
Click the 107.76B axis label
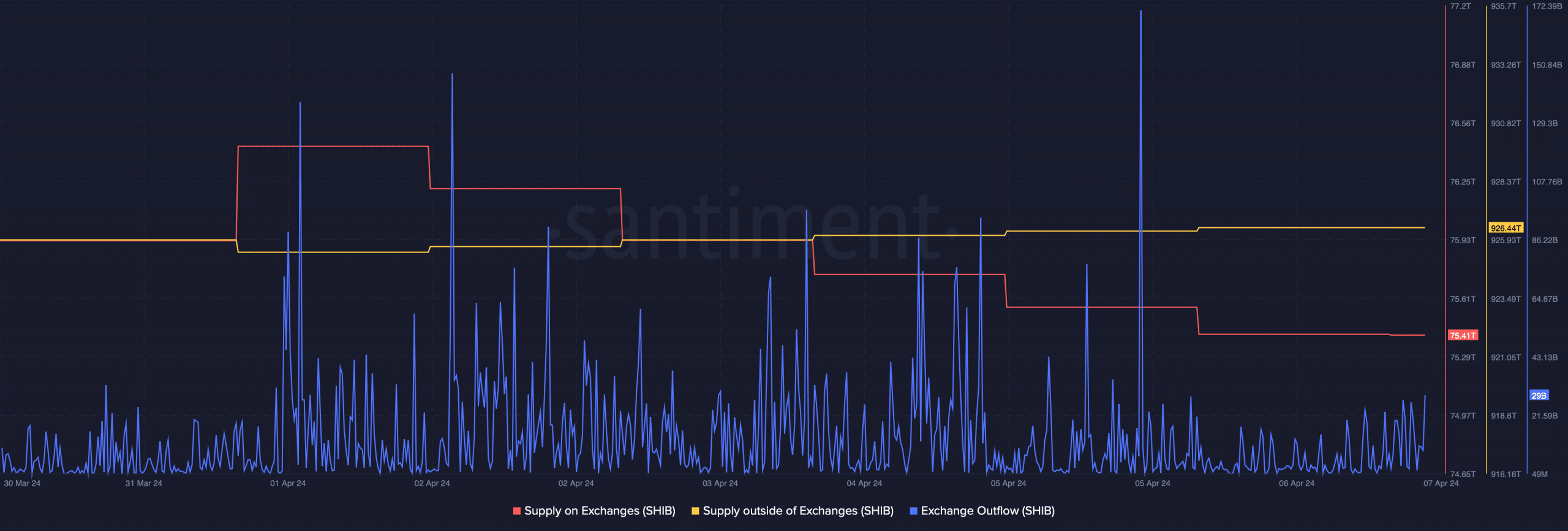click(x=1547, y=182)
